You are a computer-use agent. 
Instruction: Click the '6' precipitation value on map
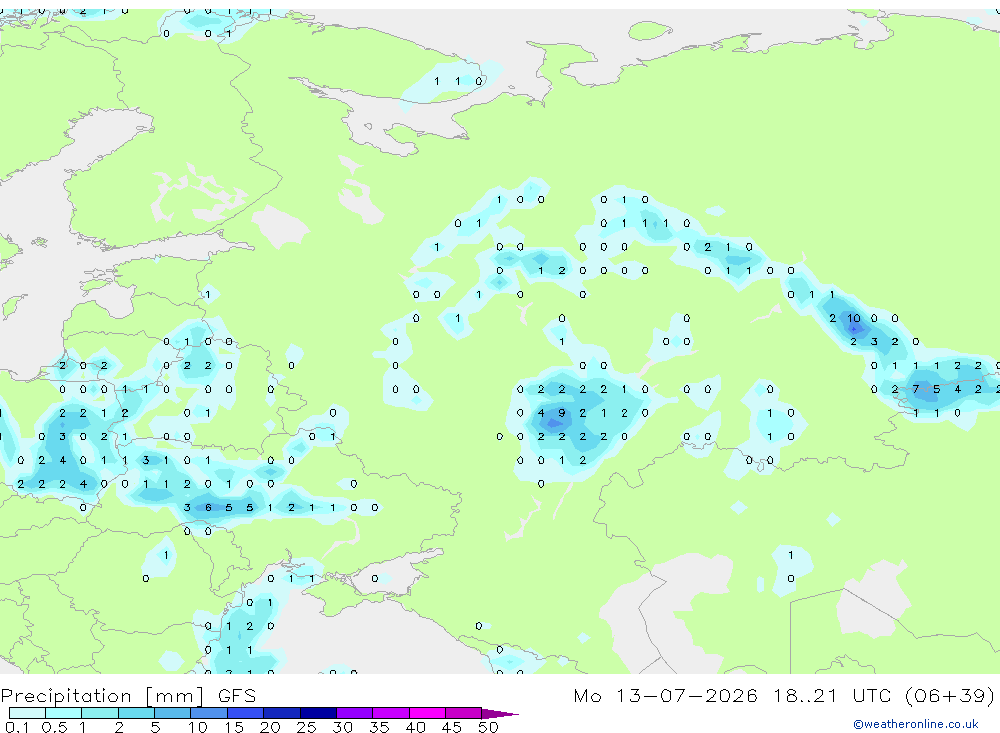tap(208, 508)
